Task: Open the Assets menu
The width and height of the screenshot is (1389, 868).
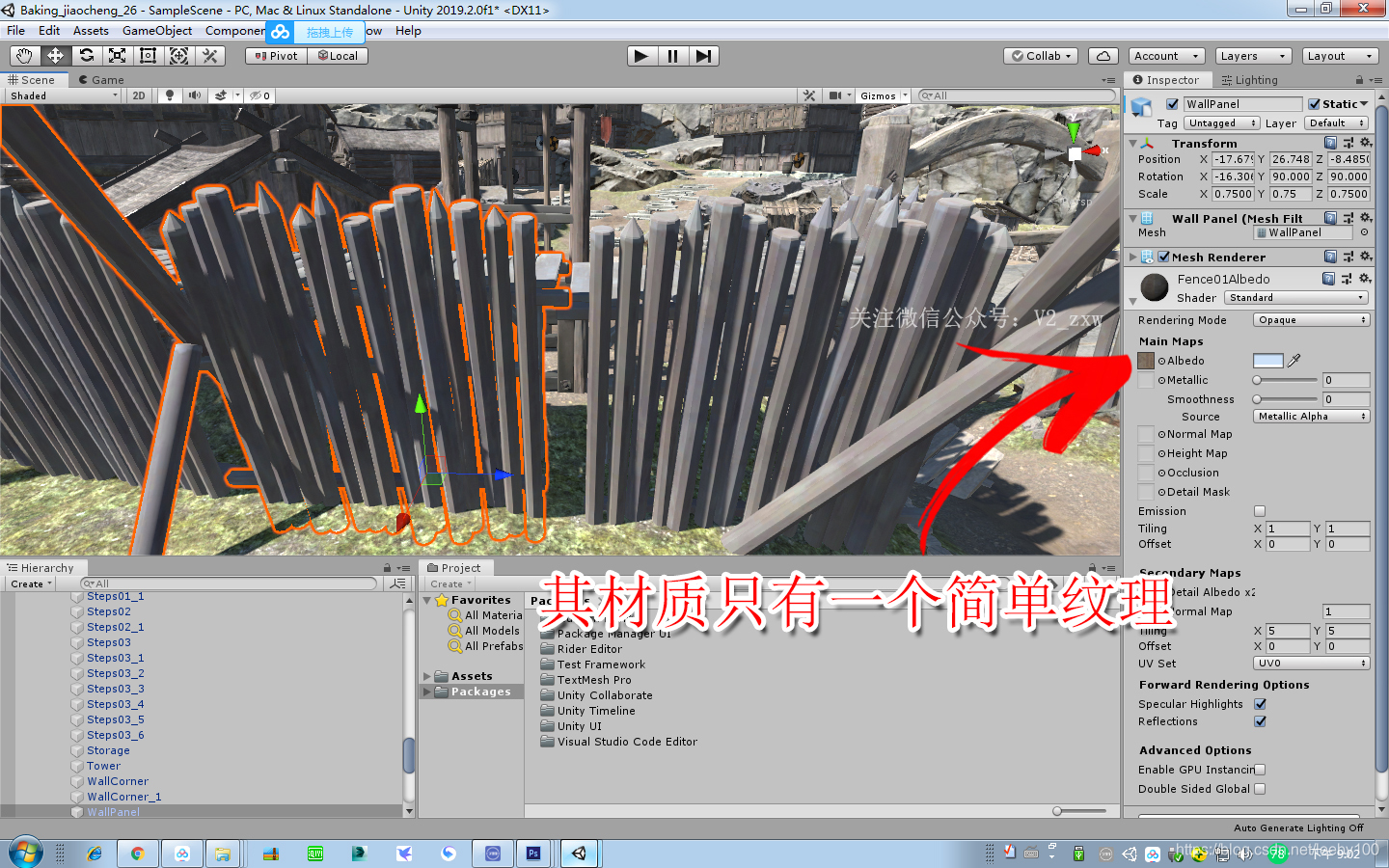Action: [x=91, y=31]
